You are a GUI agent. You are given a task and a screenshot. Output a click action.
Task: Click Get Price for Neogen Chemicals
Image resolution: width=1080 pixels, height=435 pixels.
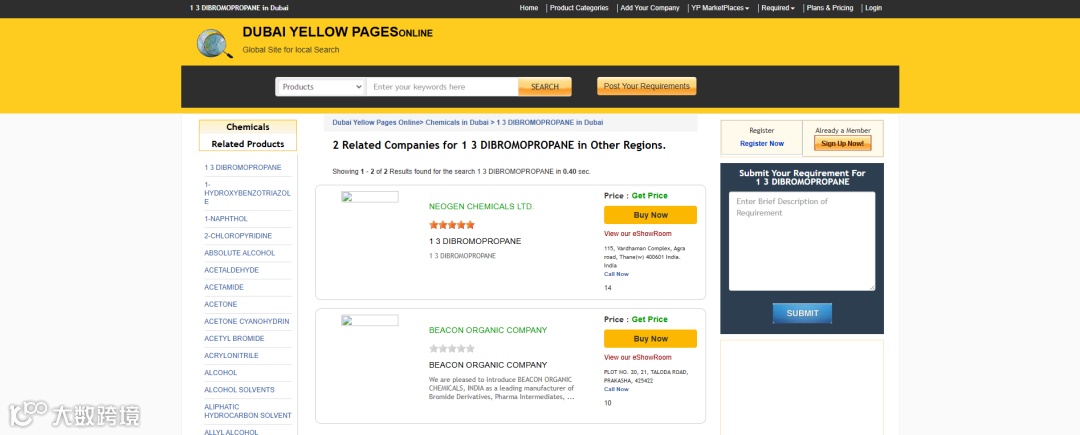click(x=650, y=195)
